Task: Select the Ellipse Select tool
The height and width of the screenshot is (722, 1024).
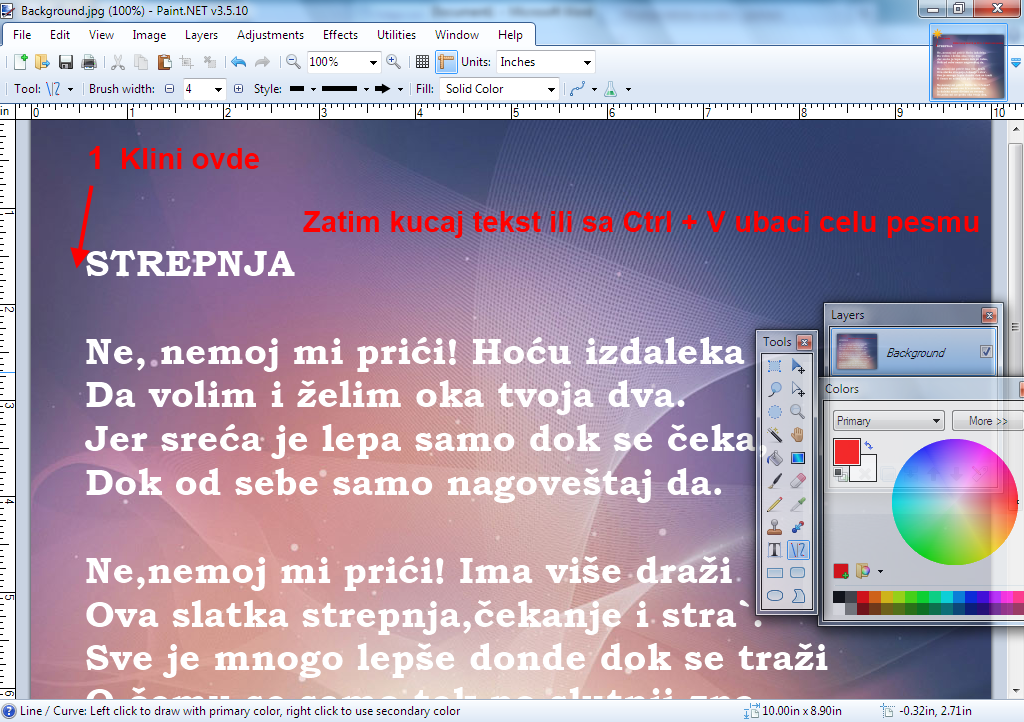Action: [x=775, y=412]
